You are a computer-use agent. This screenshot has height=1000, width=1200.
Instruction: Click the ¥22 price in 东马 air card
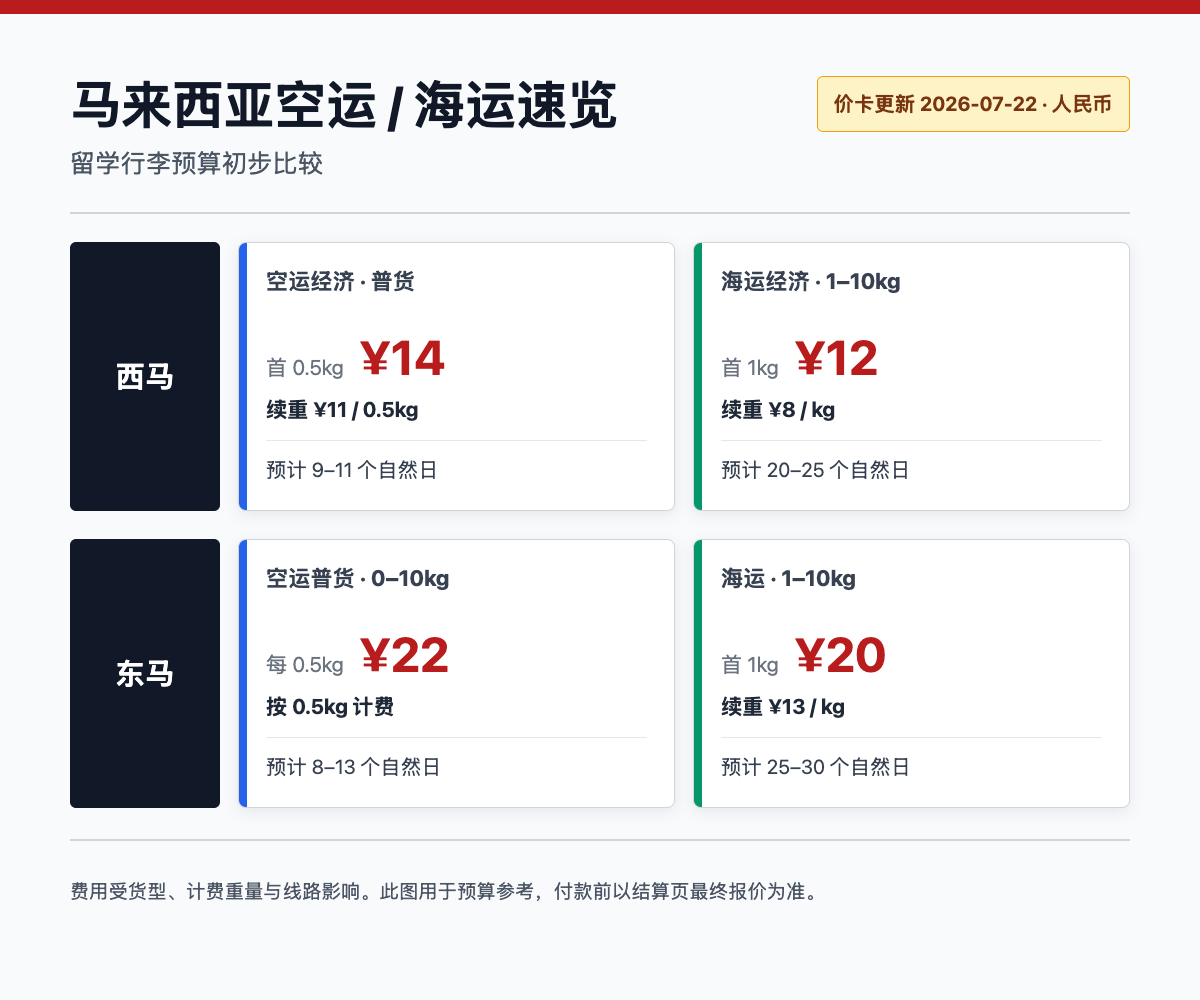pos(404,656)
